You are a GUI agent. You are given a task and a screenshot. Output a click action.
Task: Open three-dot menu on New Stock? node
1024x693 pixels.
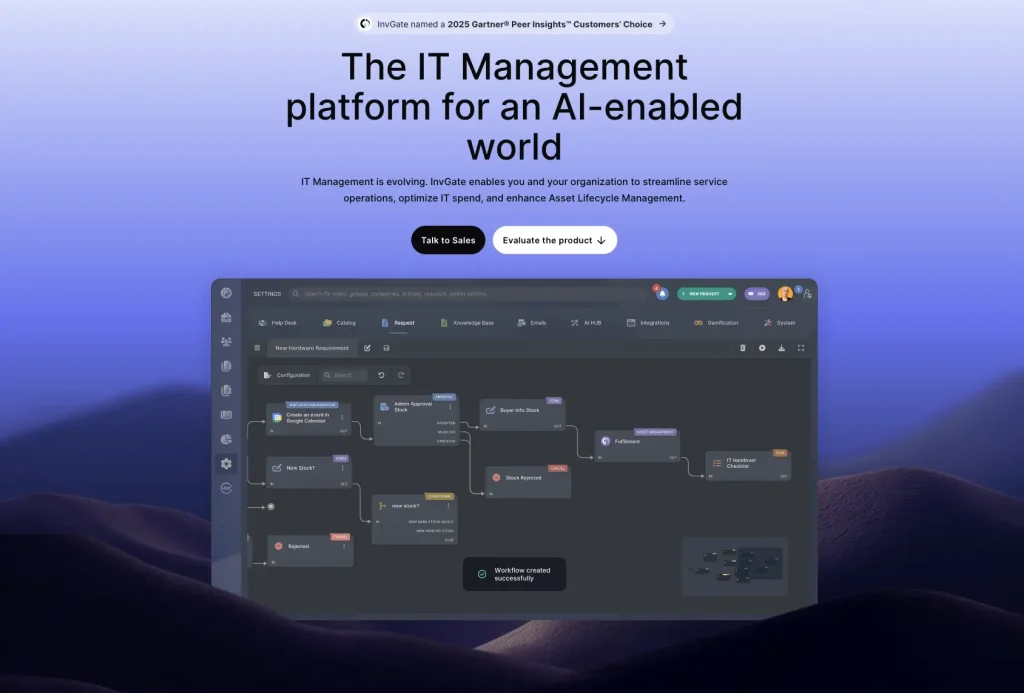point(342,468)
